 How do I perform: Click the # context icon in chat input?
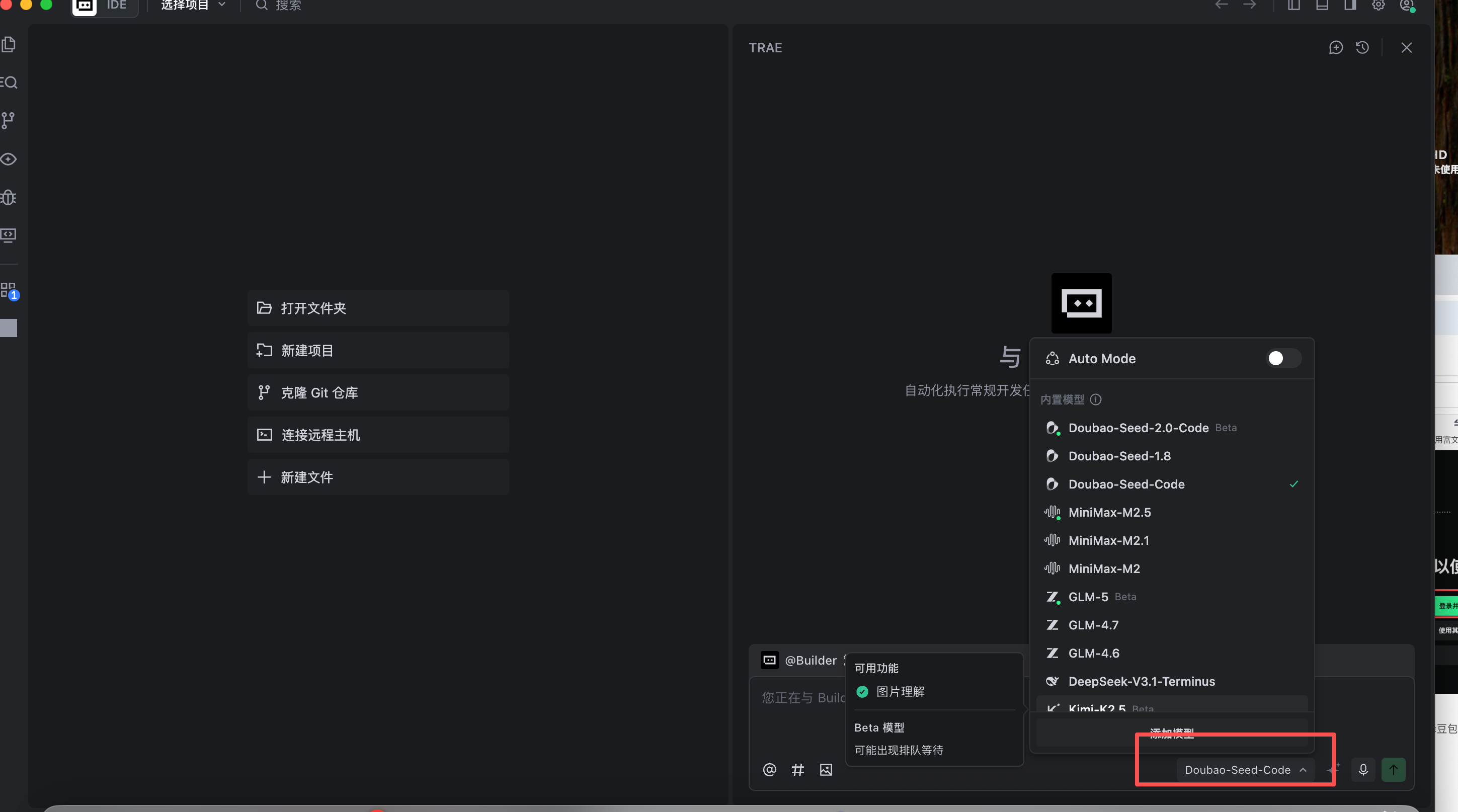click(x=797, y=770)
